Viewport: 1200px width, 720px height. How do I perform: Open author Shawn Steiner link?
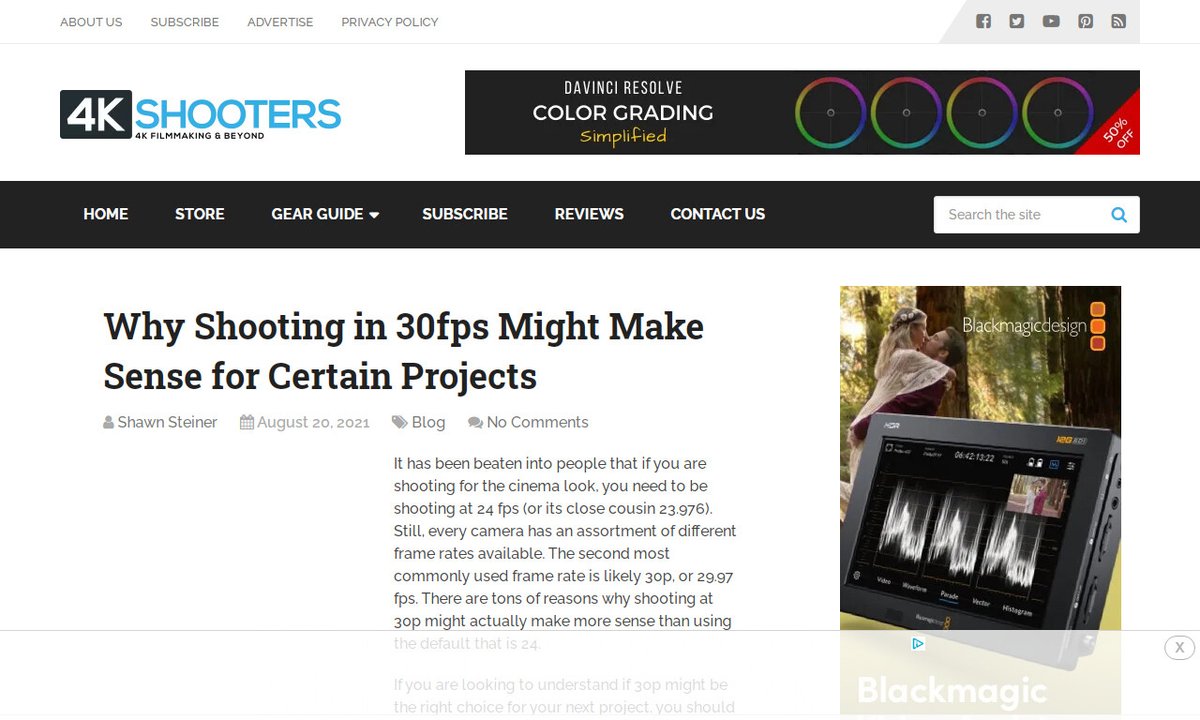pyautogui.click(x=167, y=422)
